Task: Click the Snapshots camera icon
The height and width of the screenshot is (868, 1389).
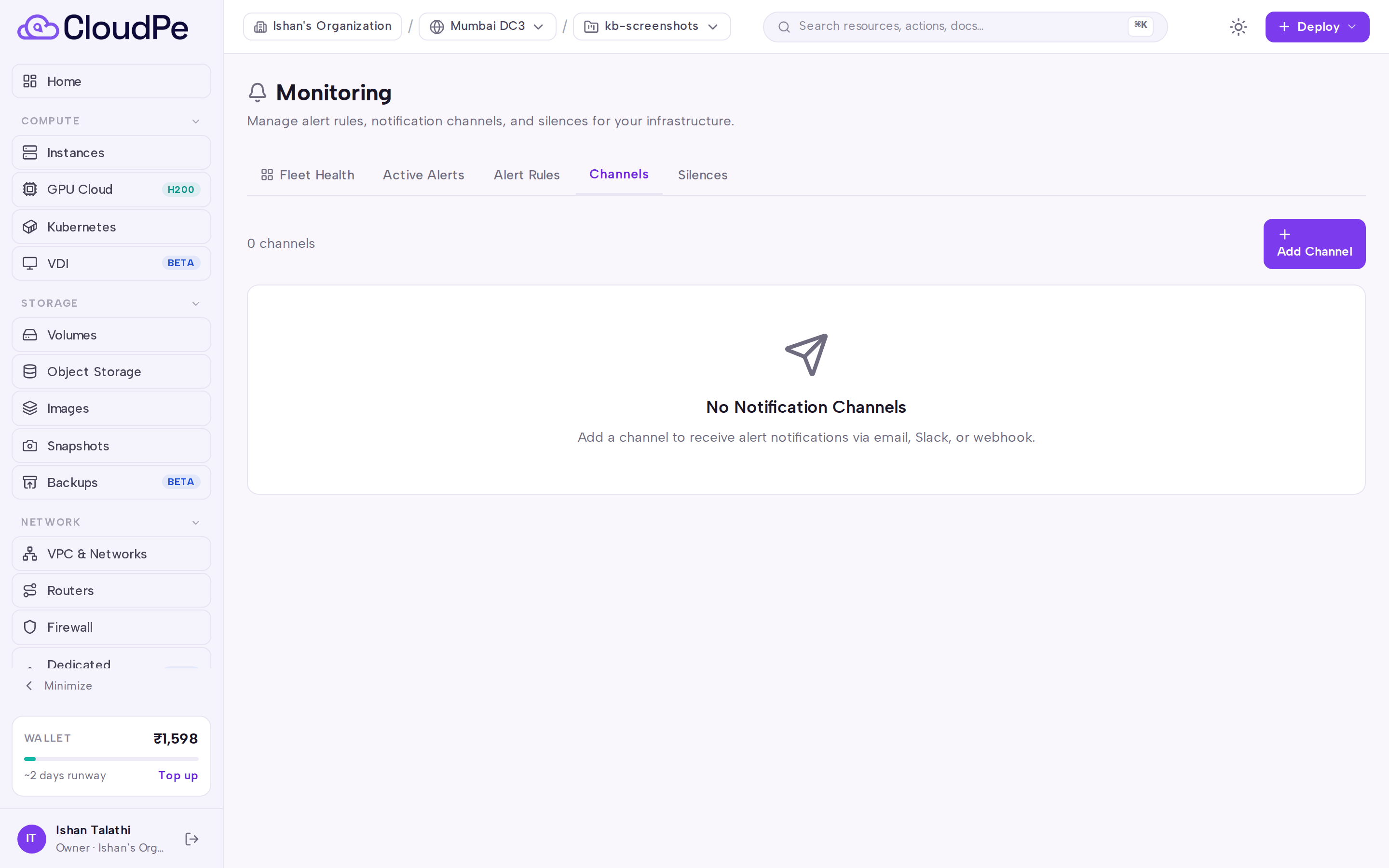Action: point(30,446)
